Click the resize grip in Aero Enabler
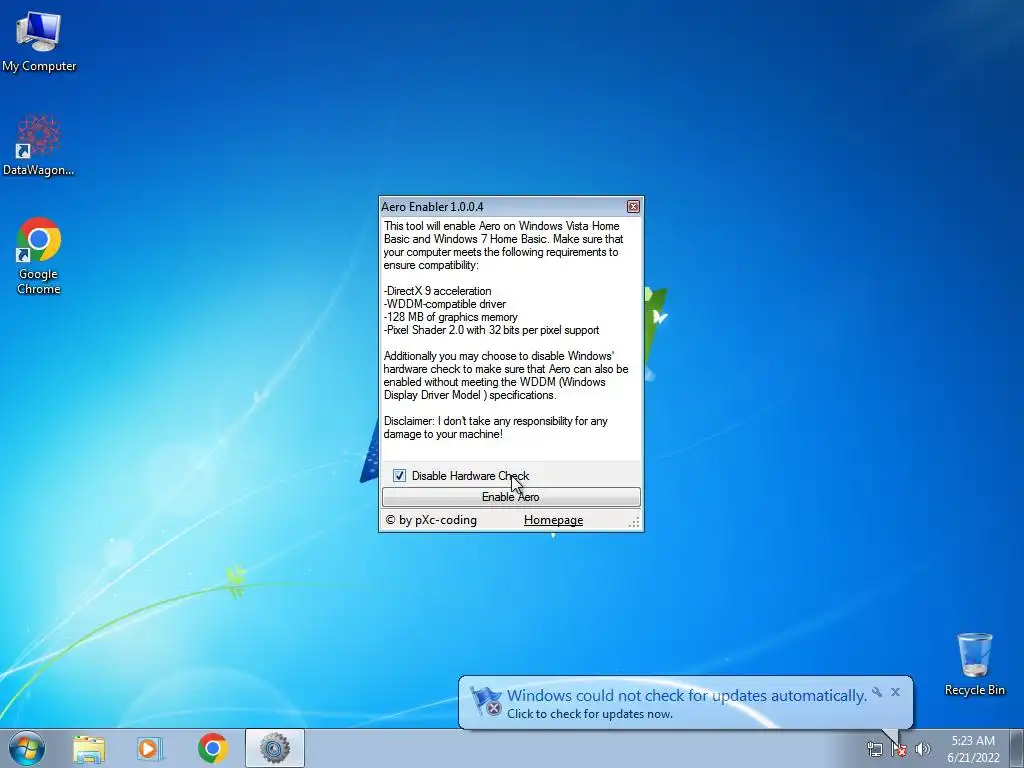Viewport: 1024px width, 768px height. click(633, 522)
